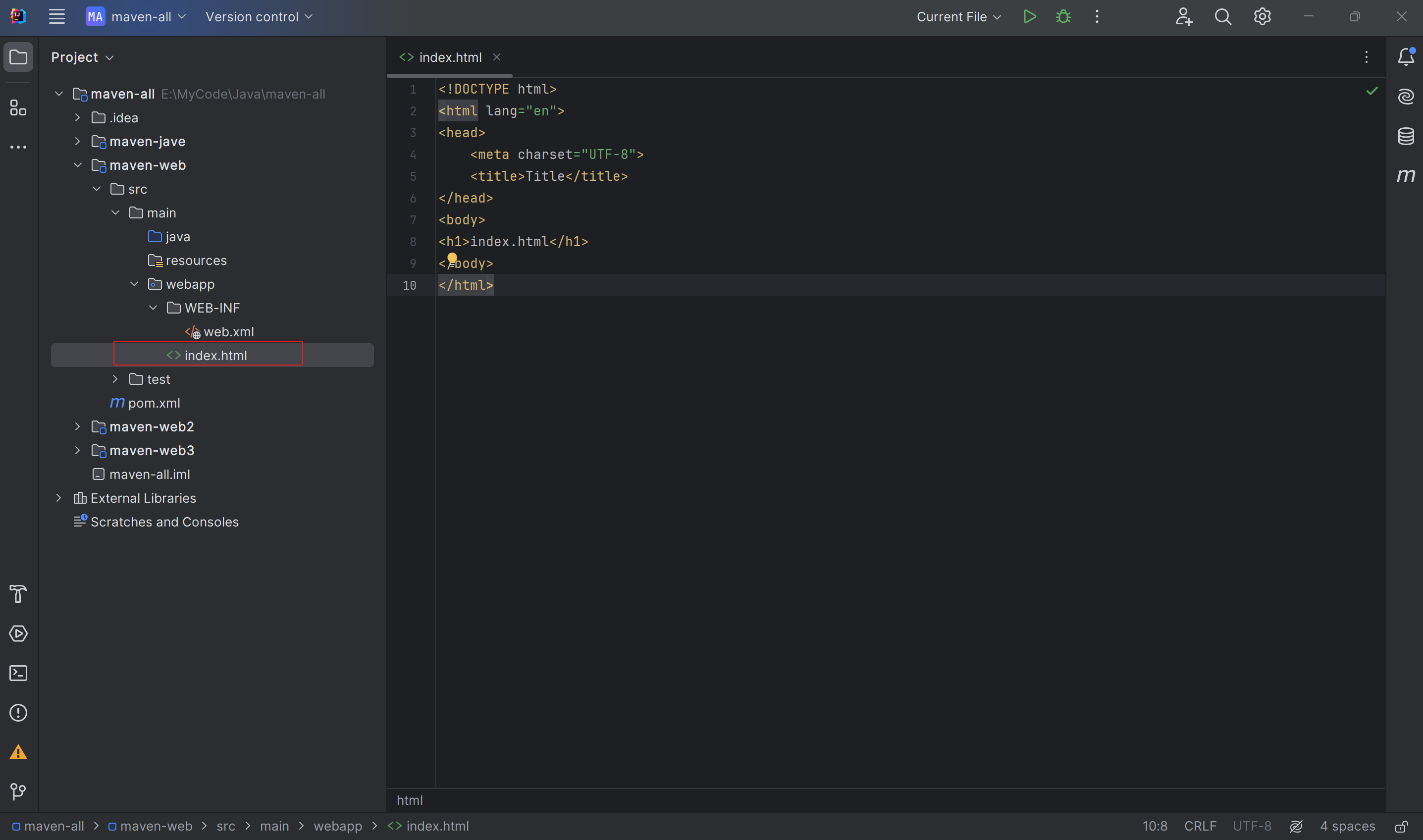Collapse the WEB-INF folder node
The height and width of the screenshot is (840, 1423).
153,308
